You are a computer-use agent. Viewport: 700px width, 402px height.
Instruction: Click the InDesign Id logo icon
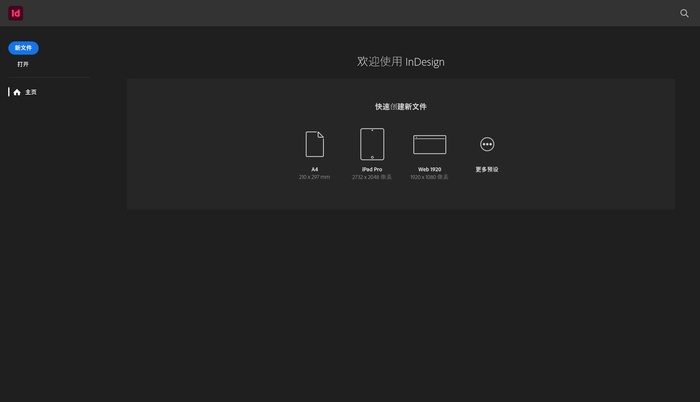point(16,13)
